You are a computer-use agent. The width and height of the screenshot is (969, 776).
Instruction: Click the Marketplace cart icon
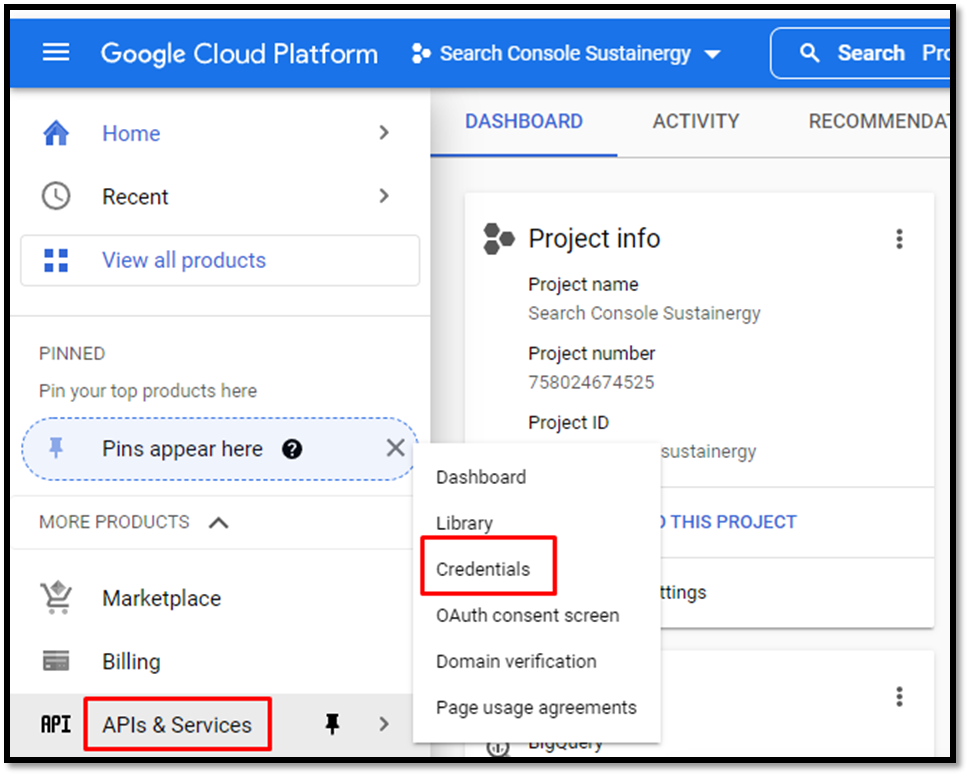(56, 597)
